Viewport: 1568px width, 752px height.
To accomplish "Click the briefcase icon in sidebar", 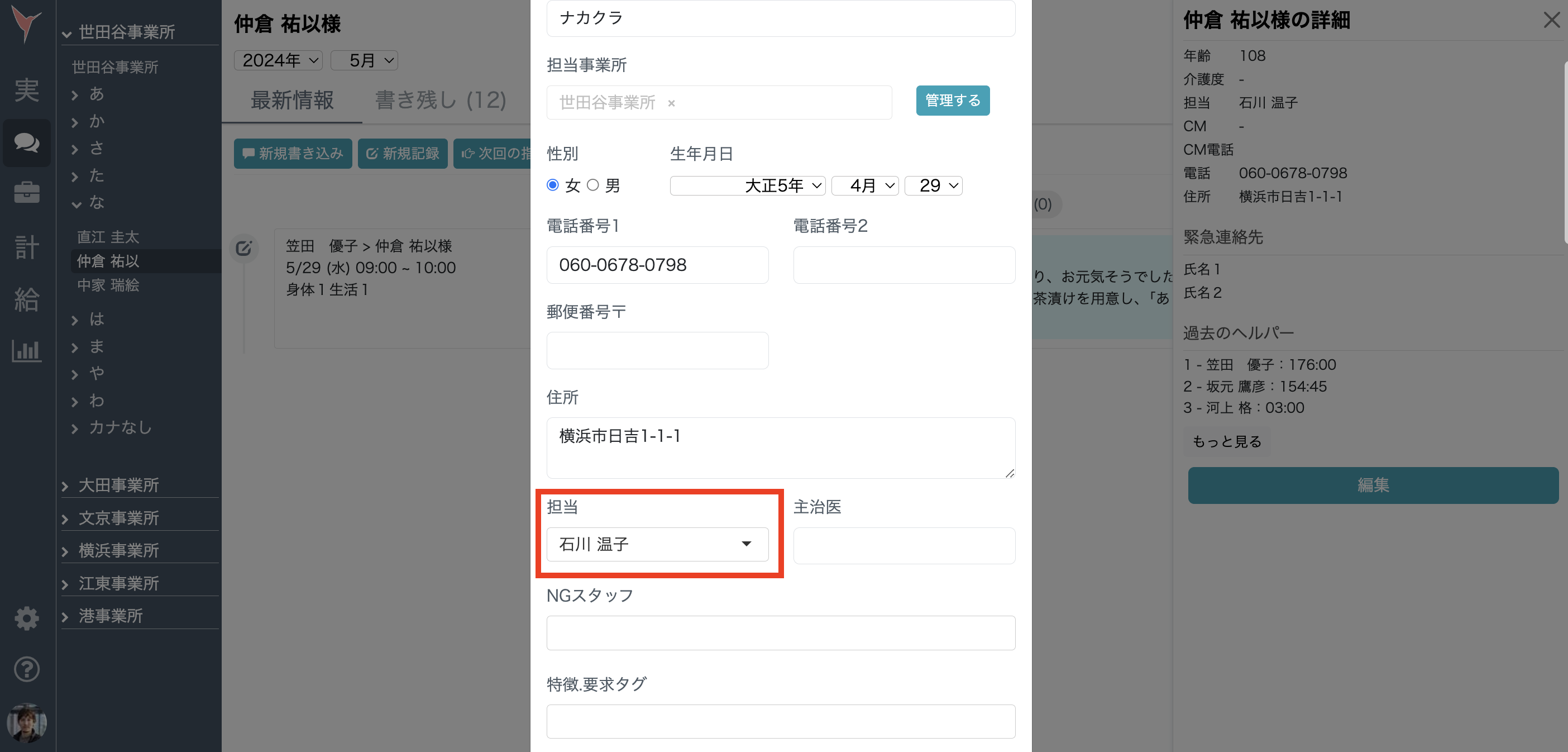I will (x=27, y=192).
